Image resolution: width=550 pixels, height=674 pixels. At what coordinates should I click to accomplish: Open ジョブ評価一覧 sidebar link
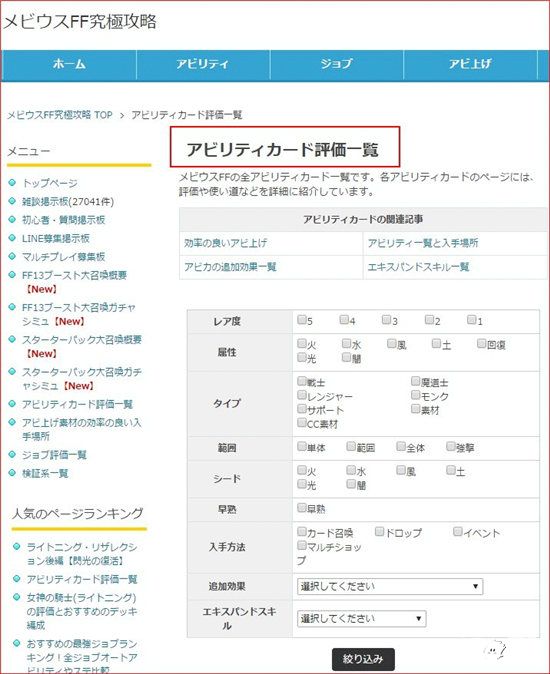[x=54, y=455]
